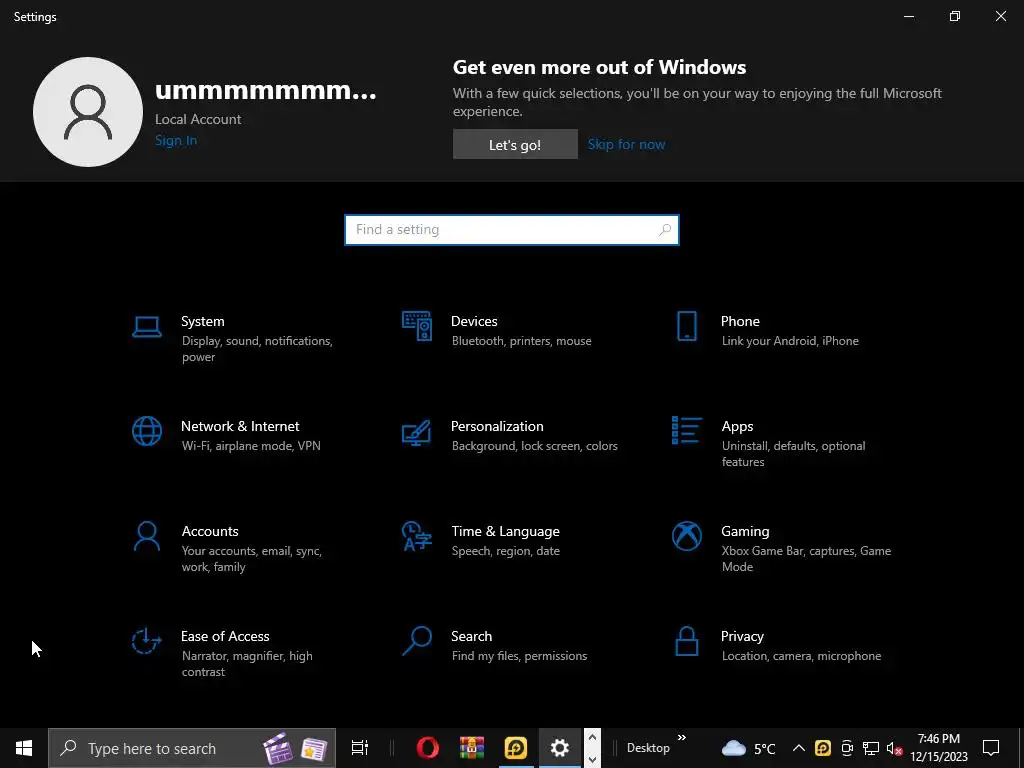Click the muted volume tray icon
The image size is (1024, 768).
tap(895, 748)
